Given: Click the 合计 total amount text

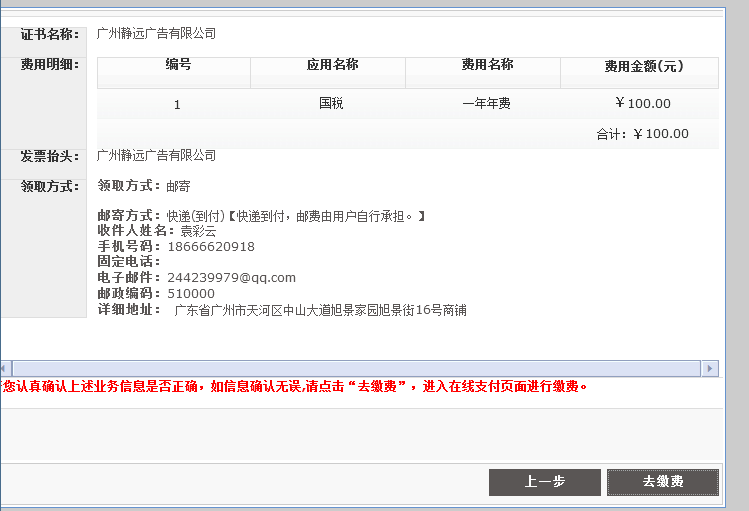Looking at the screenshot, I should click(x=642, y=134).
